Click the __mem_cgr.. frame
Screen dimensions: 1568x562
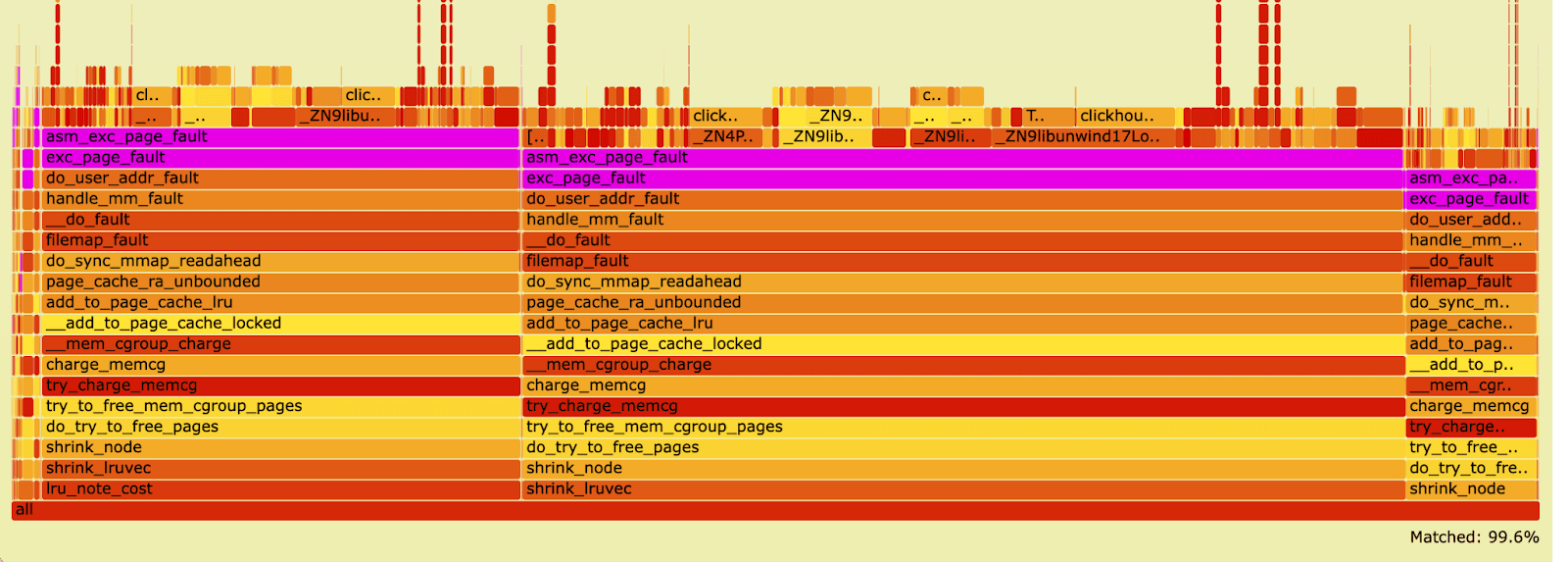pos(1470,385)
